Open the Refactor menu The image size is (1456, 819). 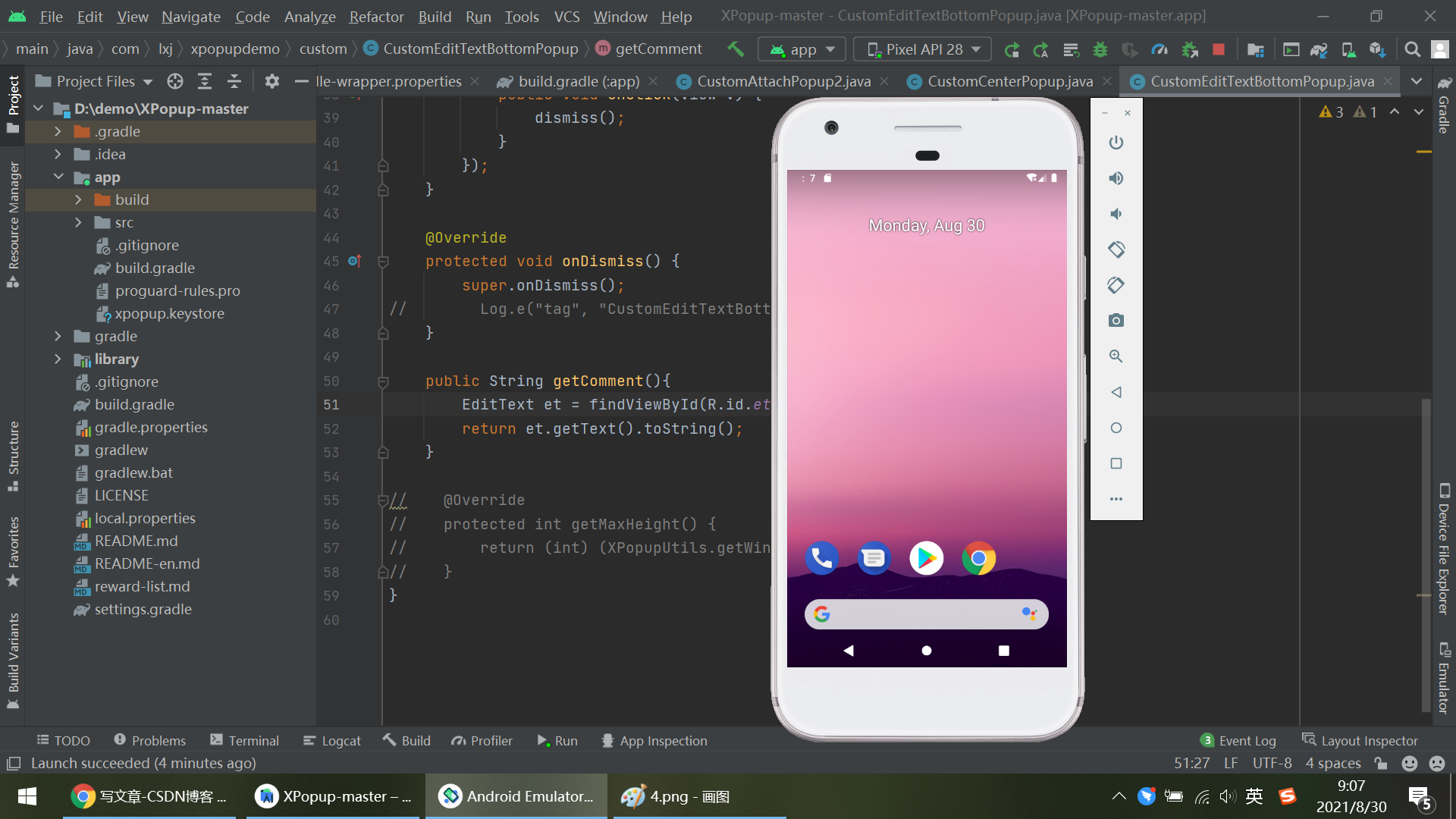tap(376, 16)
